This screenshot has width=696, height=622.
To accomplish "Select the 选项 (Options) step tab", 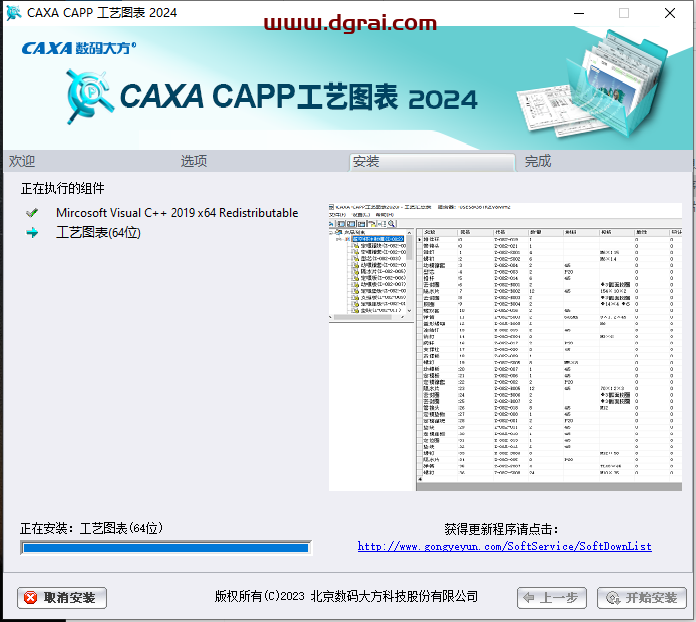I will (194, 161).
